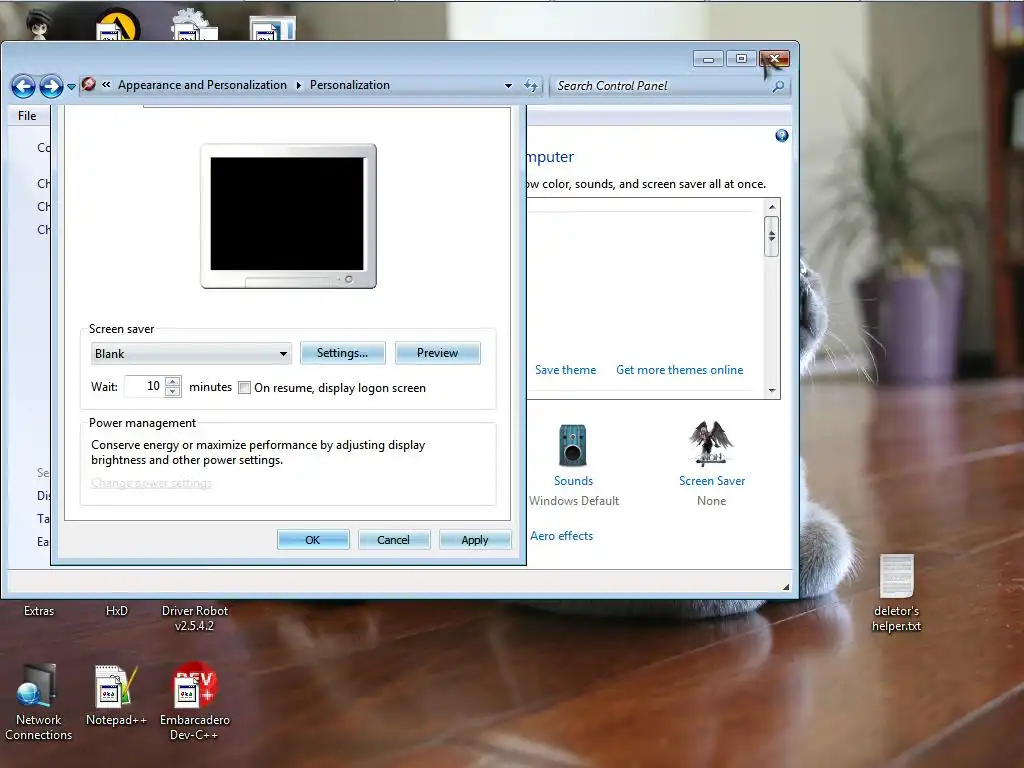This screenshot has height=768, width=1024.
Task: Select Appearance and Personalization breadcrumb
Action: tap(202, 85)
